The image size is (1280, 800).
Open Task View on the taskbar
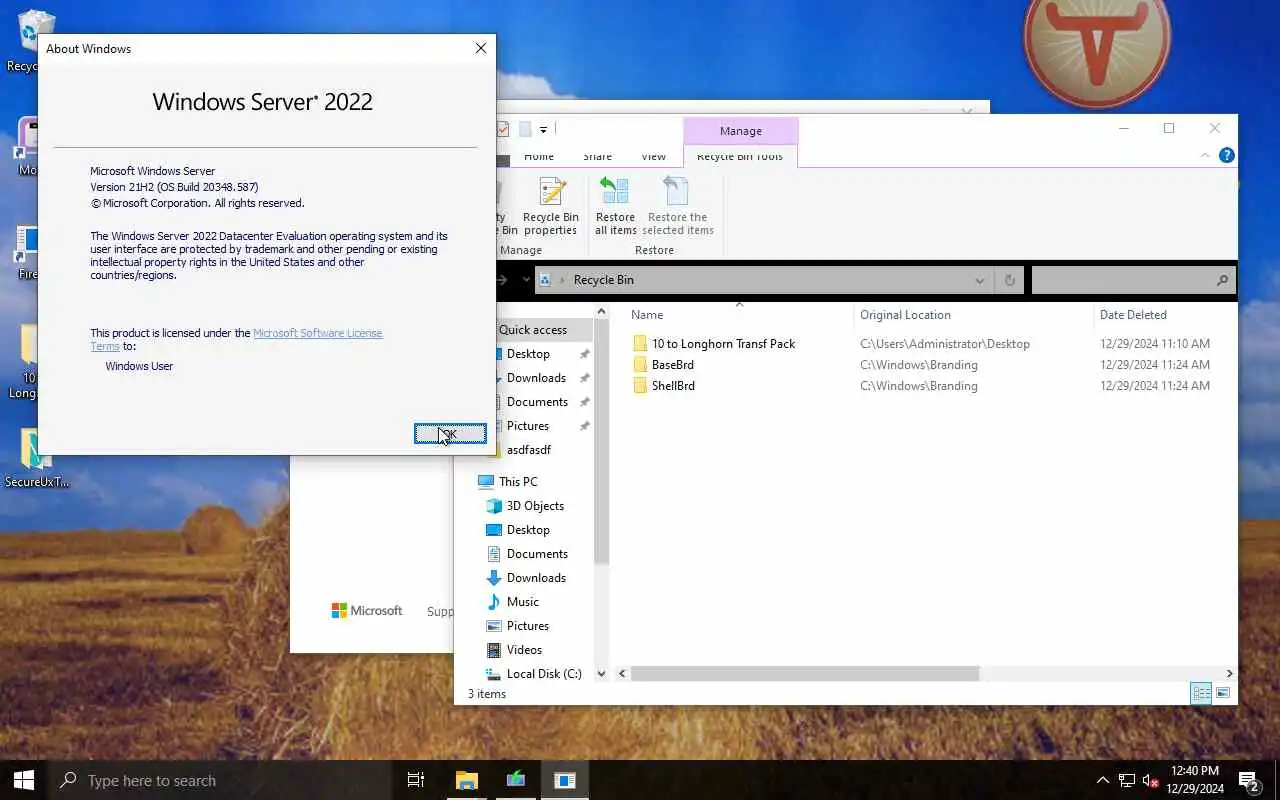click(x=416, y=780)
